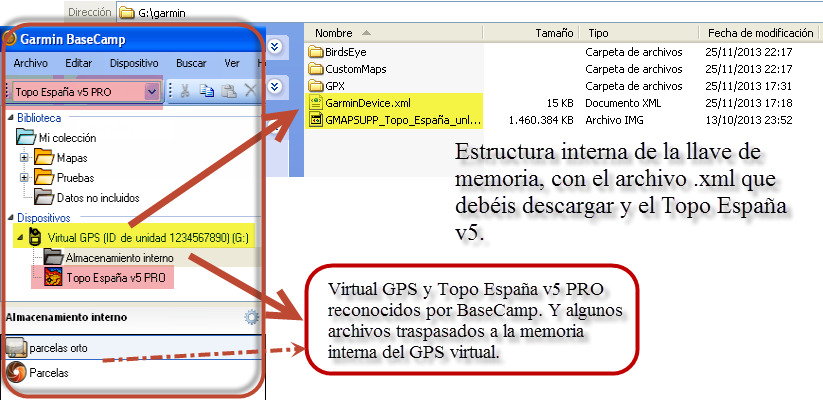Click the Paste toolbar icon
The width and height of the screenshot is (823, 401).
(x=228, y=91)
